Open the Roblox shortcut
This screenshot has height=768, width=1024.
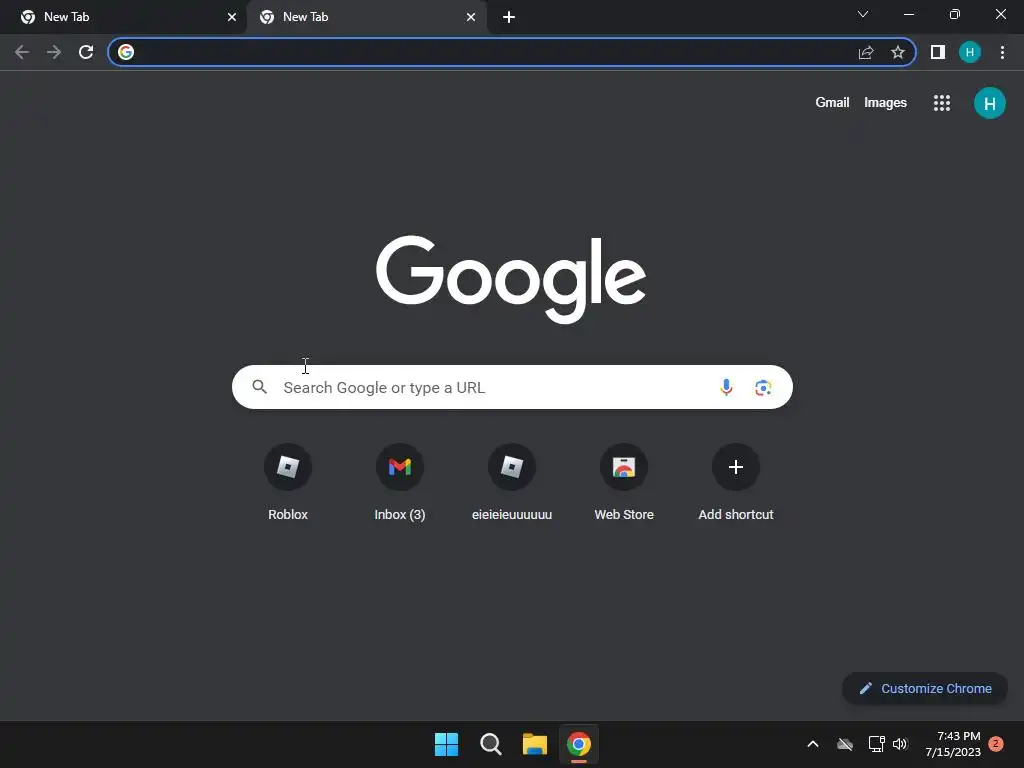(288, 482)
